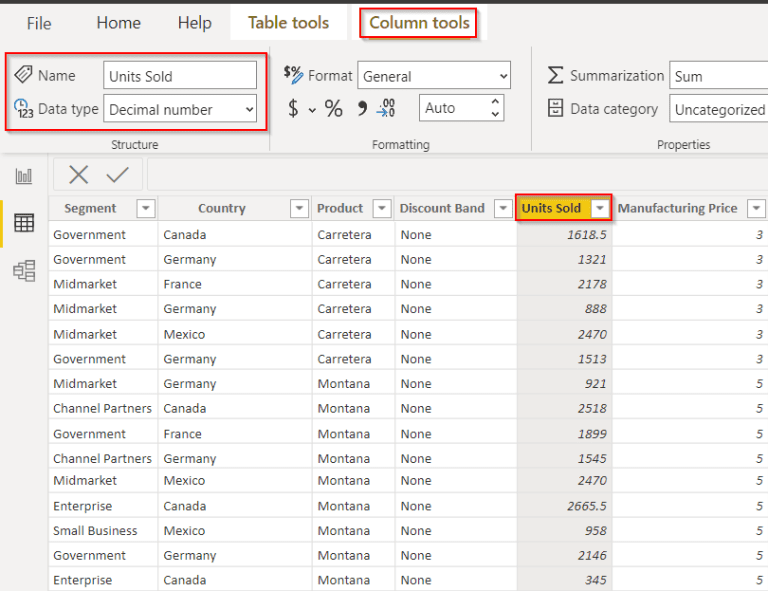The height and width of the screenshot is (591, 768).
Task: Select Column tools tab
Action: [x=419, y=23]
